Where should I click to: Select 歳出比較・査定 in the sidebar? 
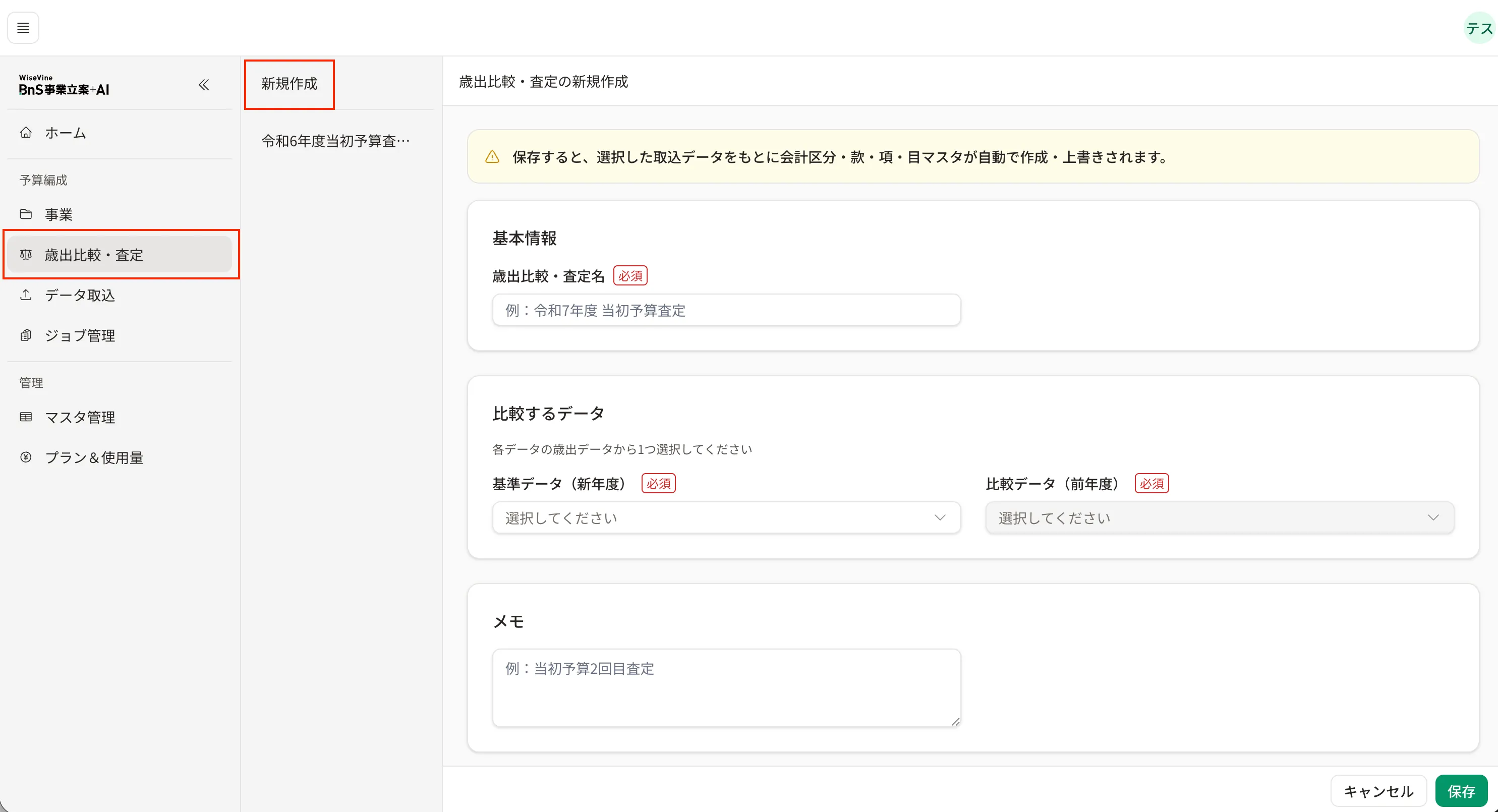click(119, 255)
